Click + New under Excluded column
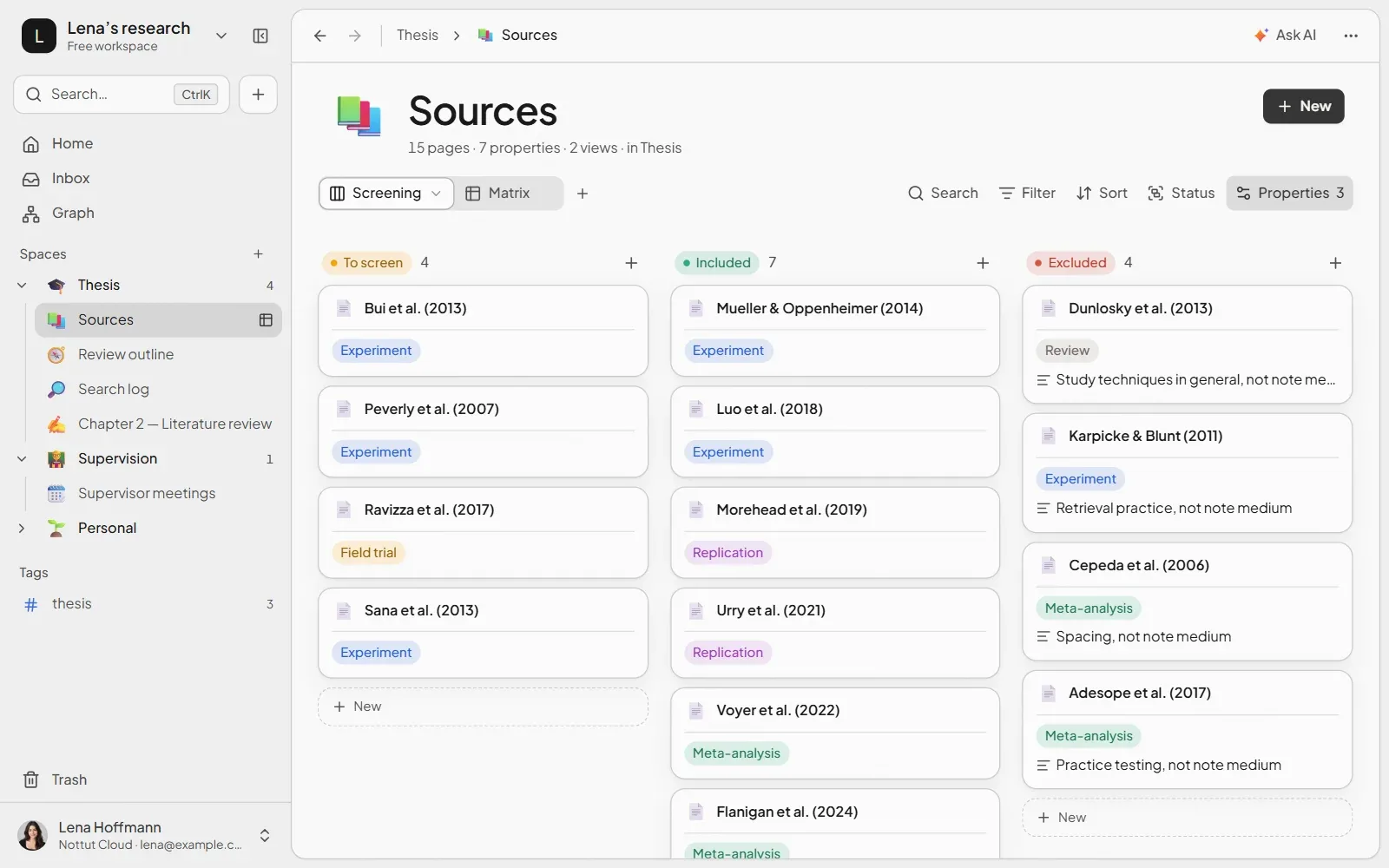This screenshot has width=1389, height=868. [x=1187, y=818]
